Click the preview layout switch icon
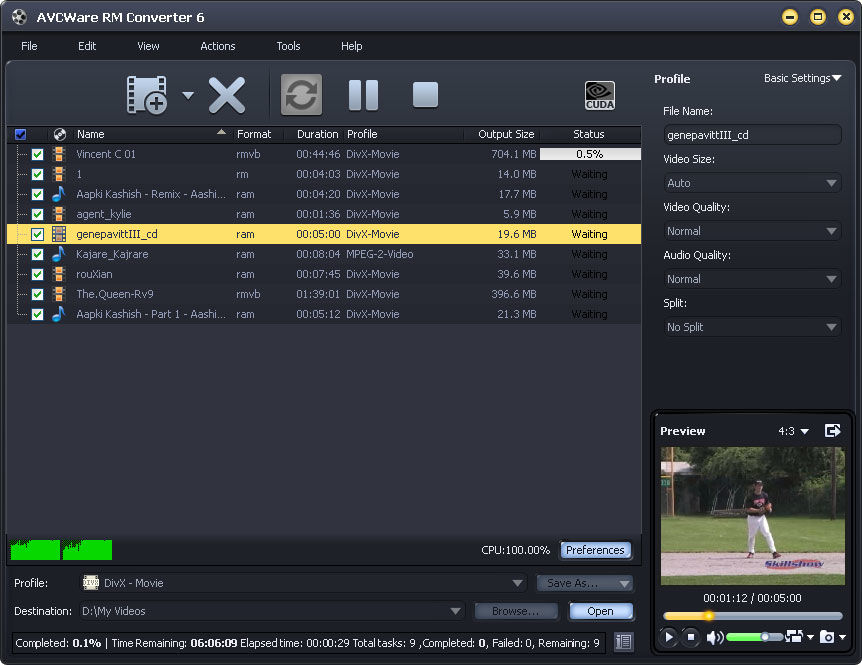 [794, 636]
